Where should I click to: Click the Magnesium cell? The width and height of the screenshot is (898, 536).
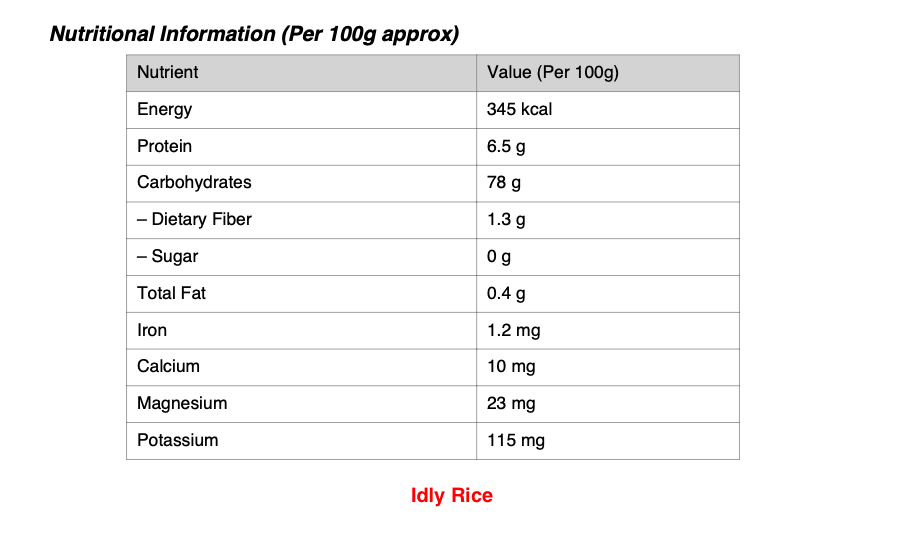tap(182, 403)
